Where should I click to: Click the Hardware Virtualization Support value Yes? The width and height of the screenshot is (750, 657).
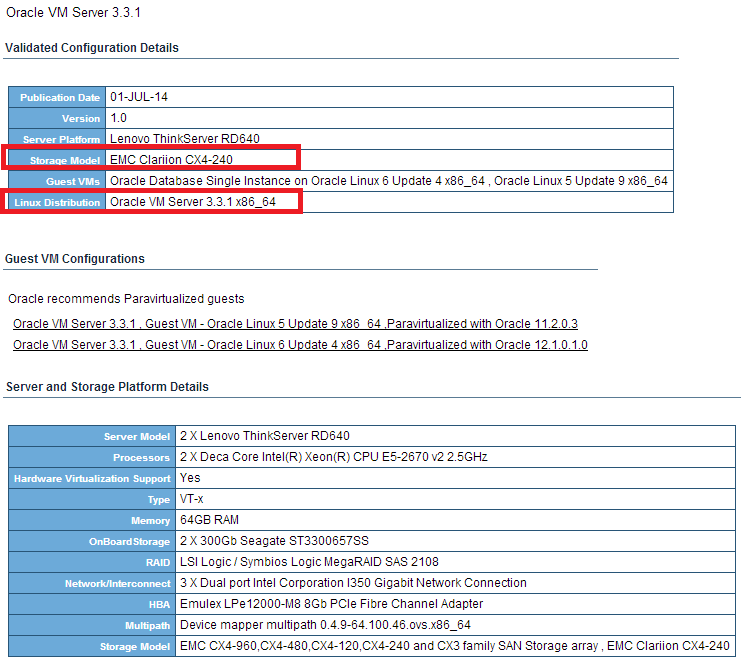click(x=190, y=478)
